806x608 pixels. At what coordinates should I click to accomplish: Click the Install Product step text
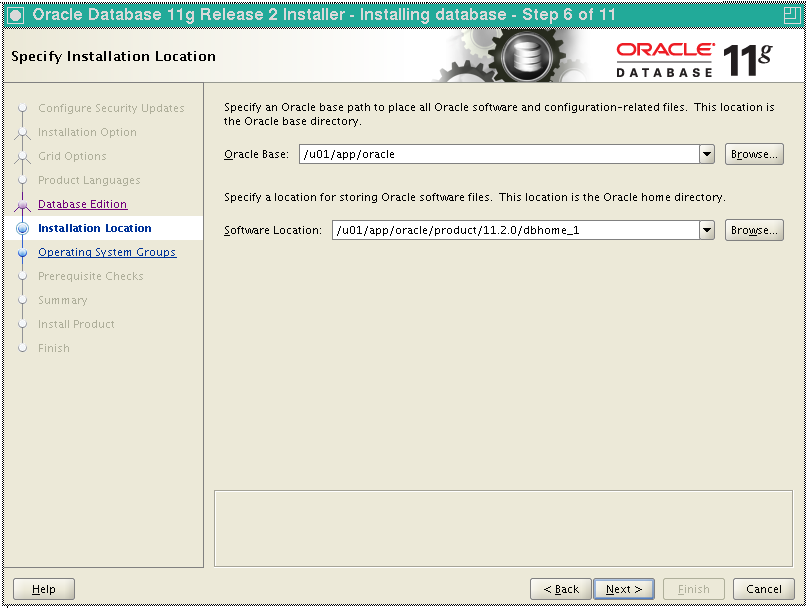[76, 324]
